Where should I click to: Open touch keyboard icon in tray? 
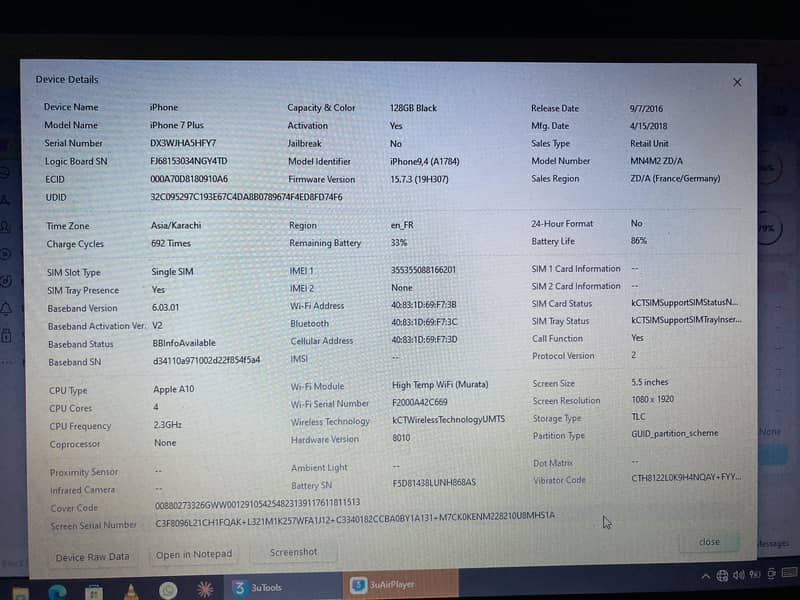click(791, 572)
